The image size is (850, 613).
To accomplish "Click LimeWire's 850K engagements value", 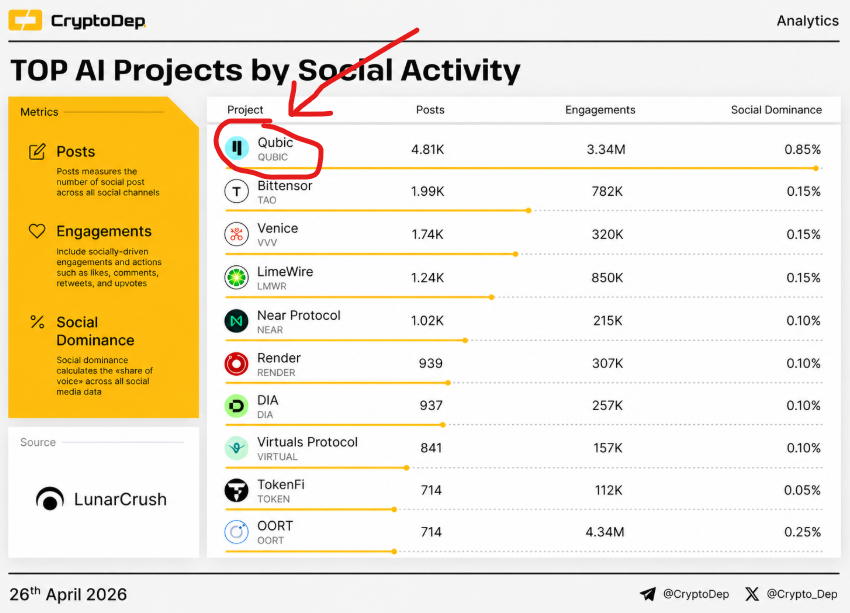I will tap(607, 278).
